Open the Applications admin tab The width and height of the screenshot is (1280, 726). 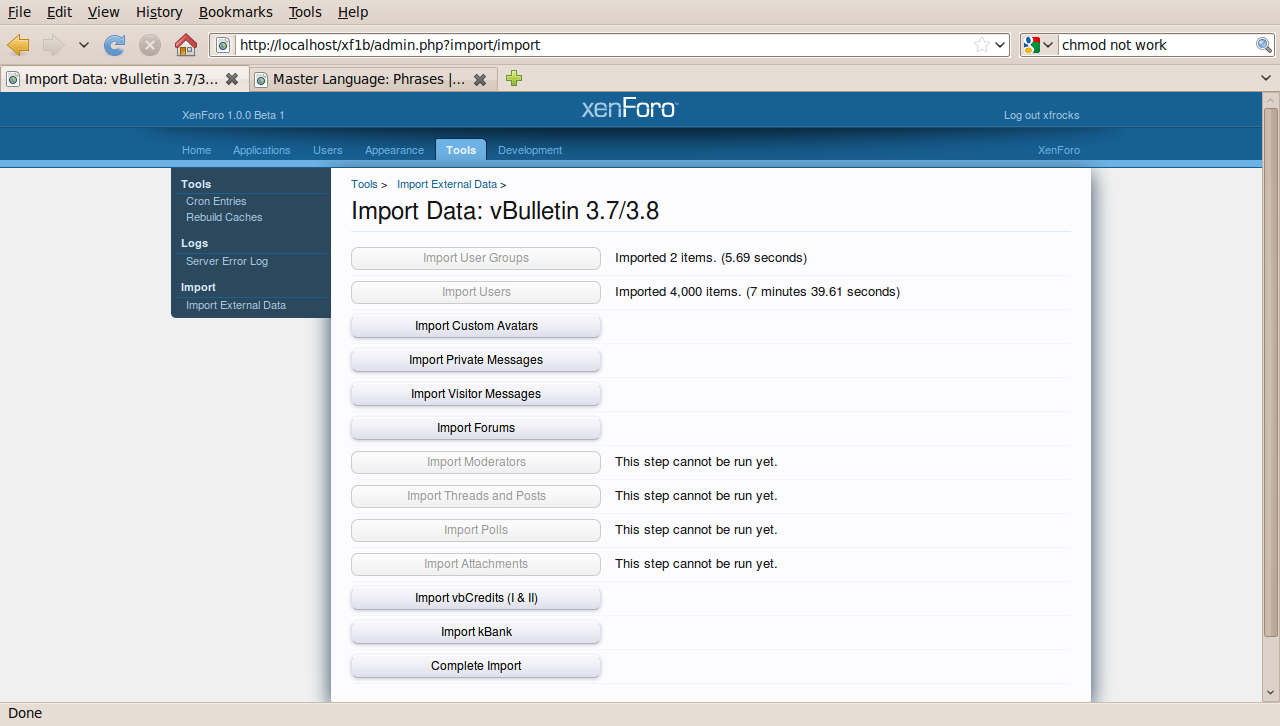(x=262, y=150)
